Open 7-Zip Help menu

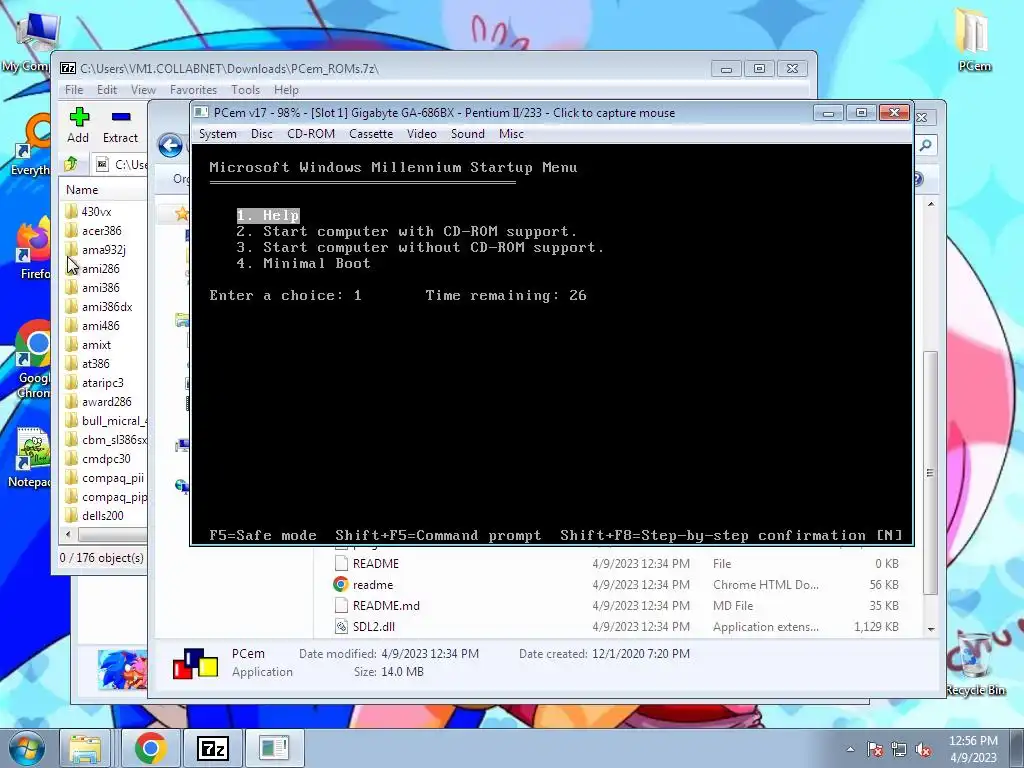[x=286, y=89]
